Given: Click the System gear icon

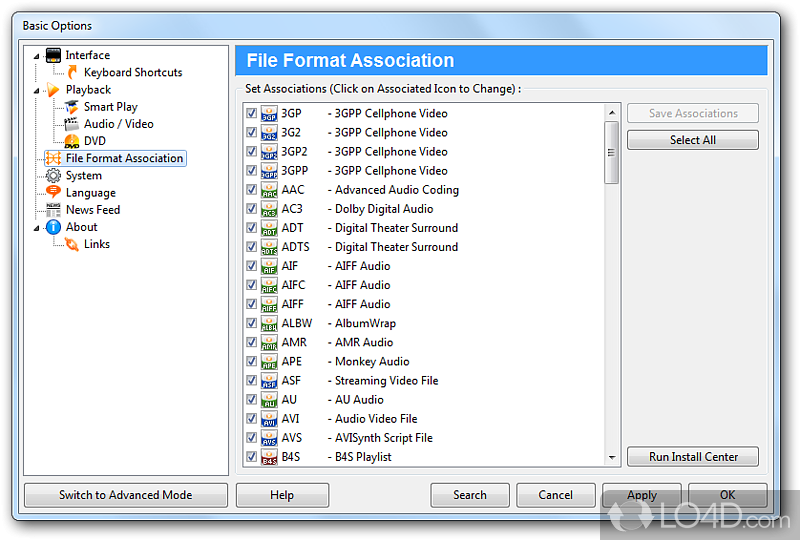Looking at the screenshot, I should [53, 176].
